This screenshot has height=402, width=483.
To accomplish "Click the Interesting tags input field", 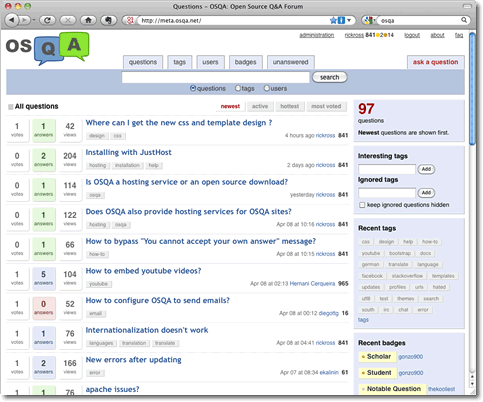I will (387, 169).
